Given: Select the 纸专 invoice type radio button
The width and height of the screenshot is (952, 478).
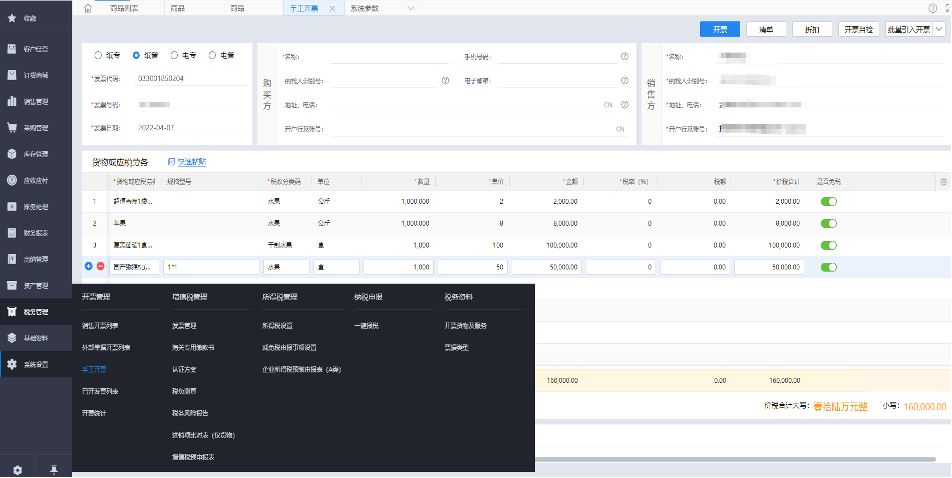Looking at the screenshot, I should click(98, 55).
